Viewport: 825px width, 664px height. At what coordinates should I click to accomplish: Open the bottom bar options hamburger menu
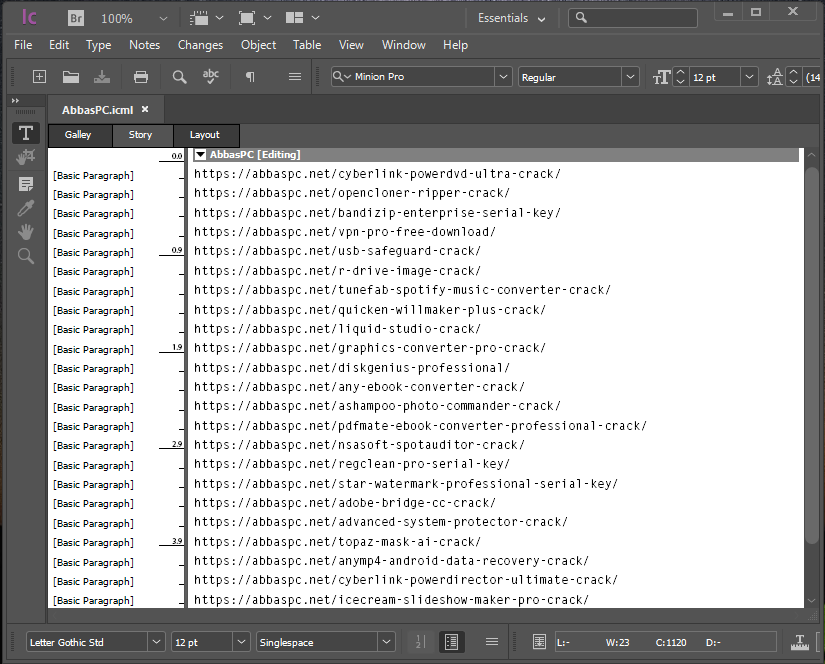(x=491, y=642)
